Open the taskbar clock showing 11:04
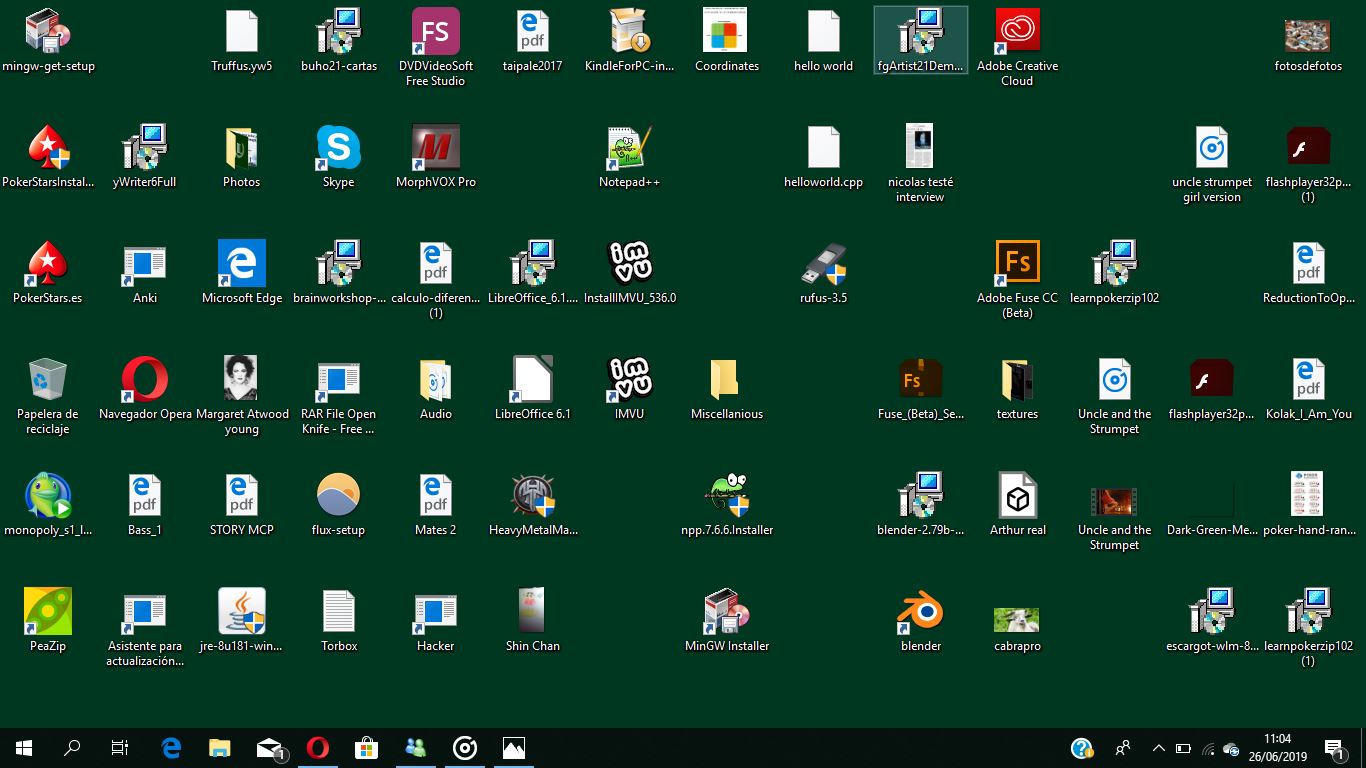 click(1277, 748)
